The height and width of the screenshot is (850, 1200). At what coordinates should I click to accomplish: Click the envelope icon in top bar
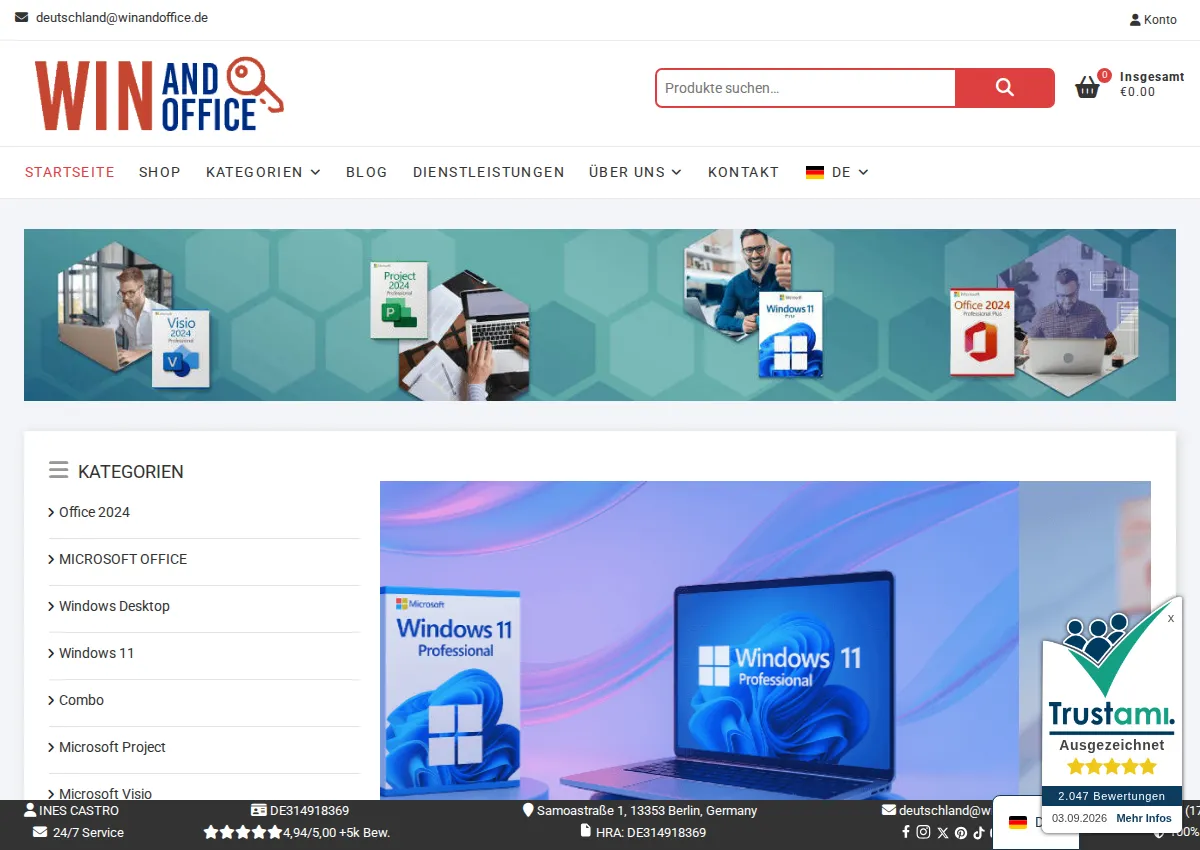[22, 18]
